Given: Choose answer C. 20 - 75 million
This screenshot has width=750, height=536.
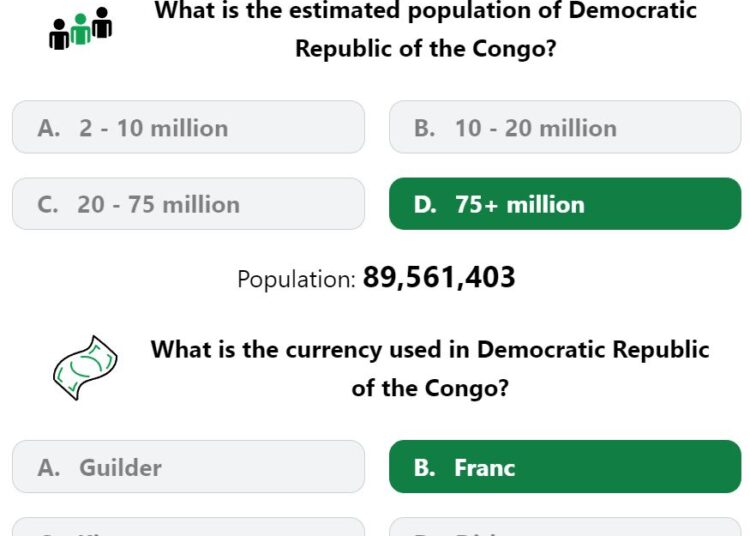Looking at the screenshot, I should [x=188, y=204].
